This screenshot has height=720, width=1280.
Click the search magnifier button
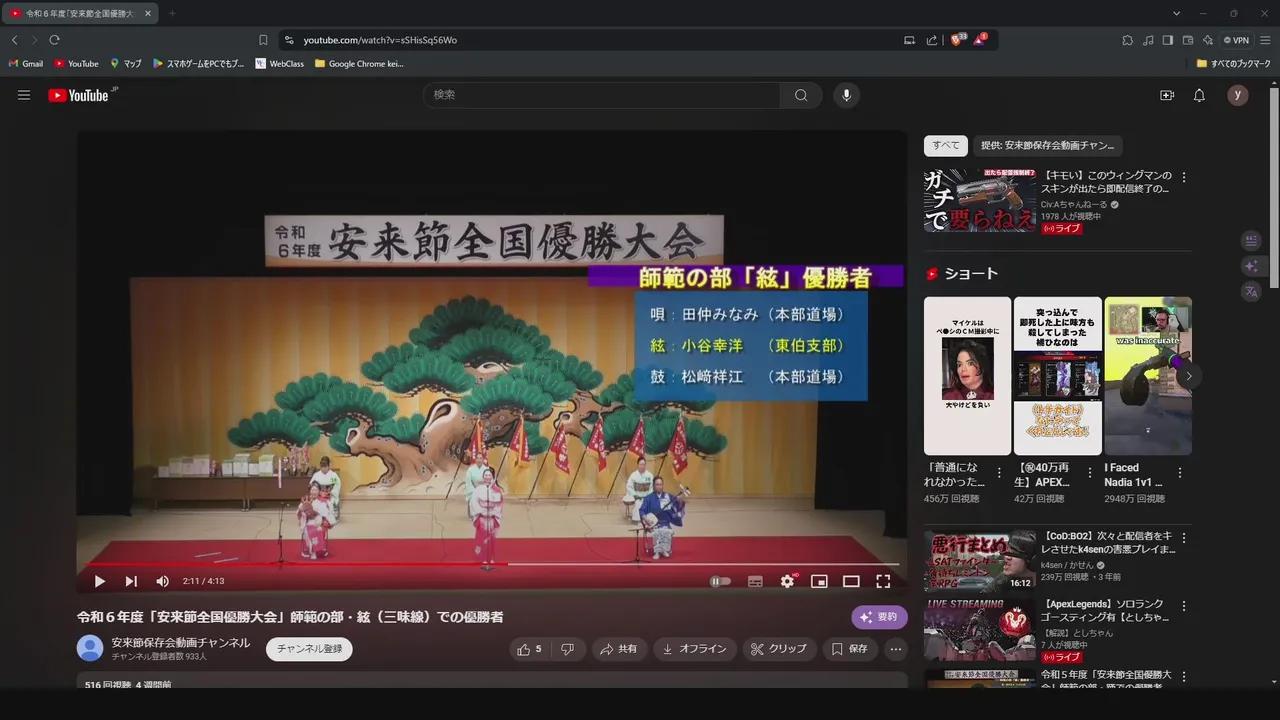801,95
